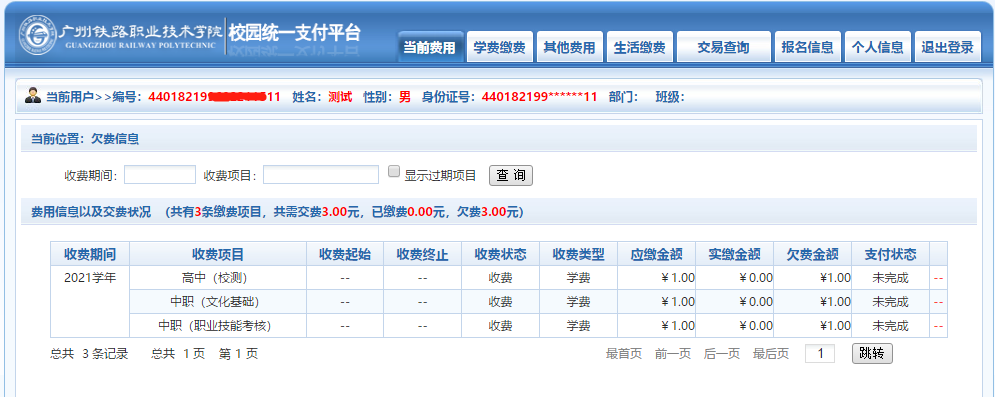The width and height of the screenshot is (995, 397).
Task: Click the 欠费金额 column header
Action: [812, 254]
